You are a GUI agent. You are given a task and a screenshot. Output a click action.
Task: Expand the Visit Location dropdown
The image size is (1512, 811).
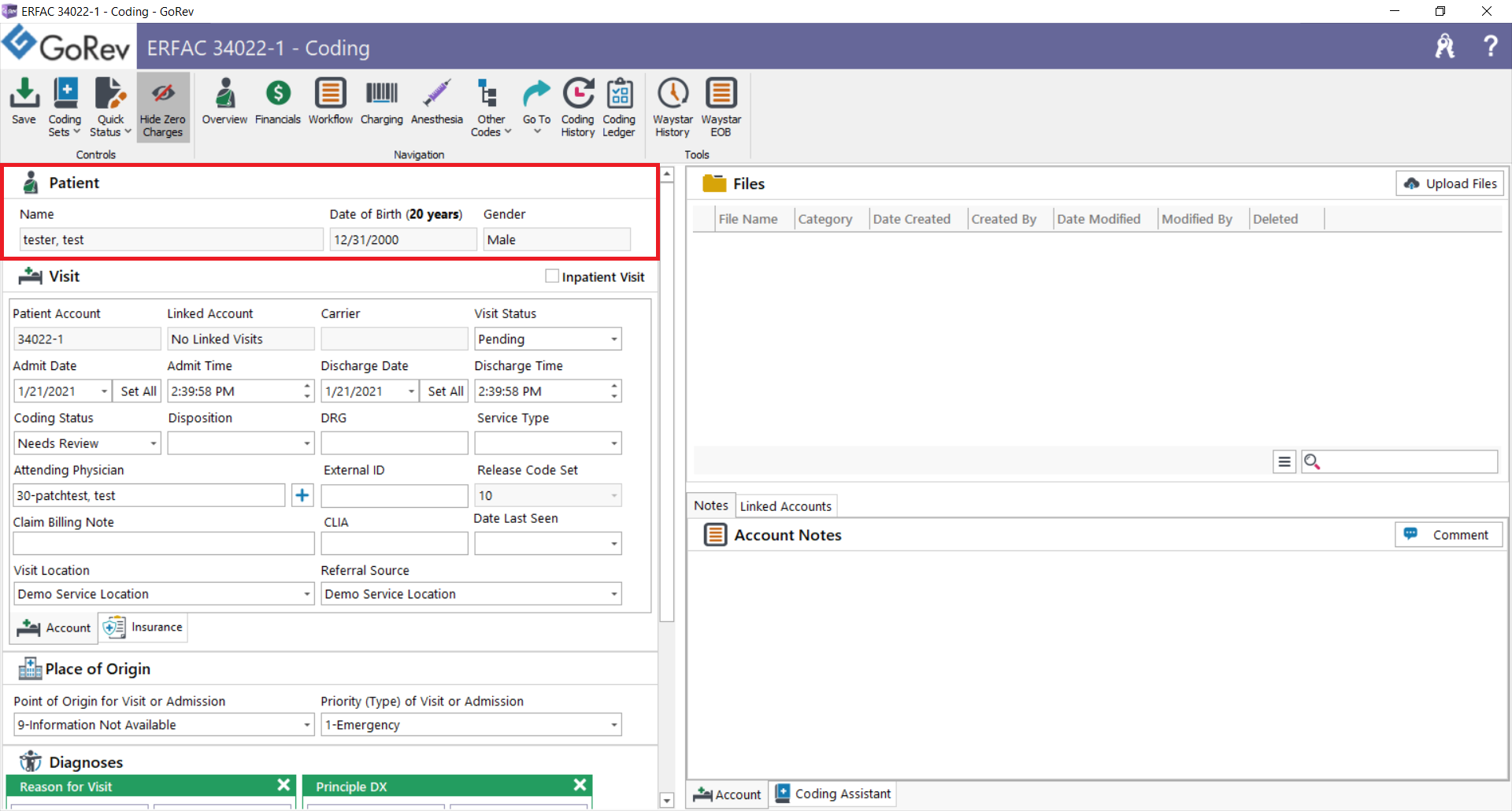(x=307, y=594)
